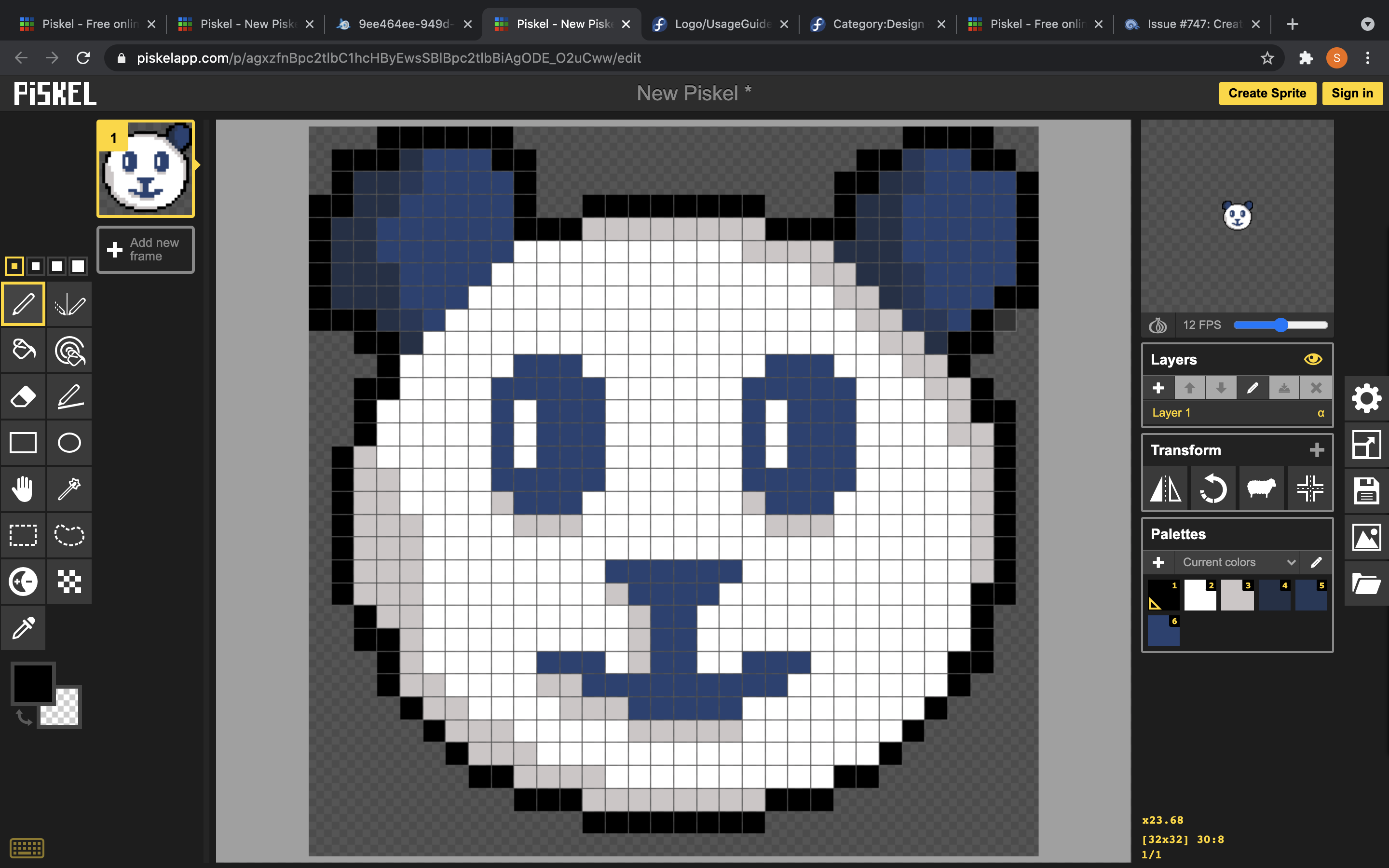Select the Lighten/Darken tool

pyautogui.click(x=23, y=582)
